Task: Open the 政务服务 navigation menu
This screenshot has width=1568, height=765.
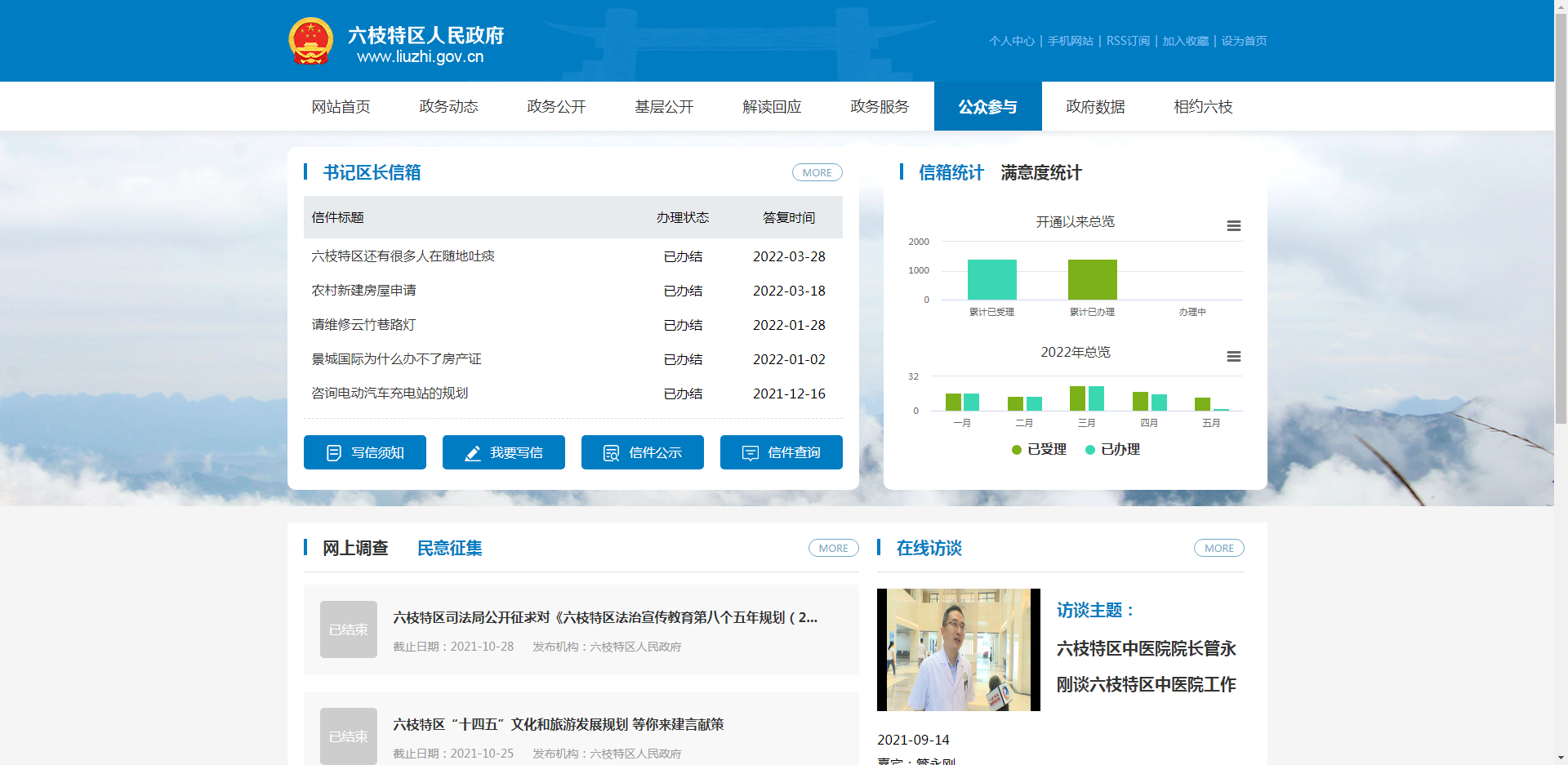Action: [880, 107]
